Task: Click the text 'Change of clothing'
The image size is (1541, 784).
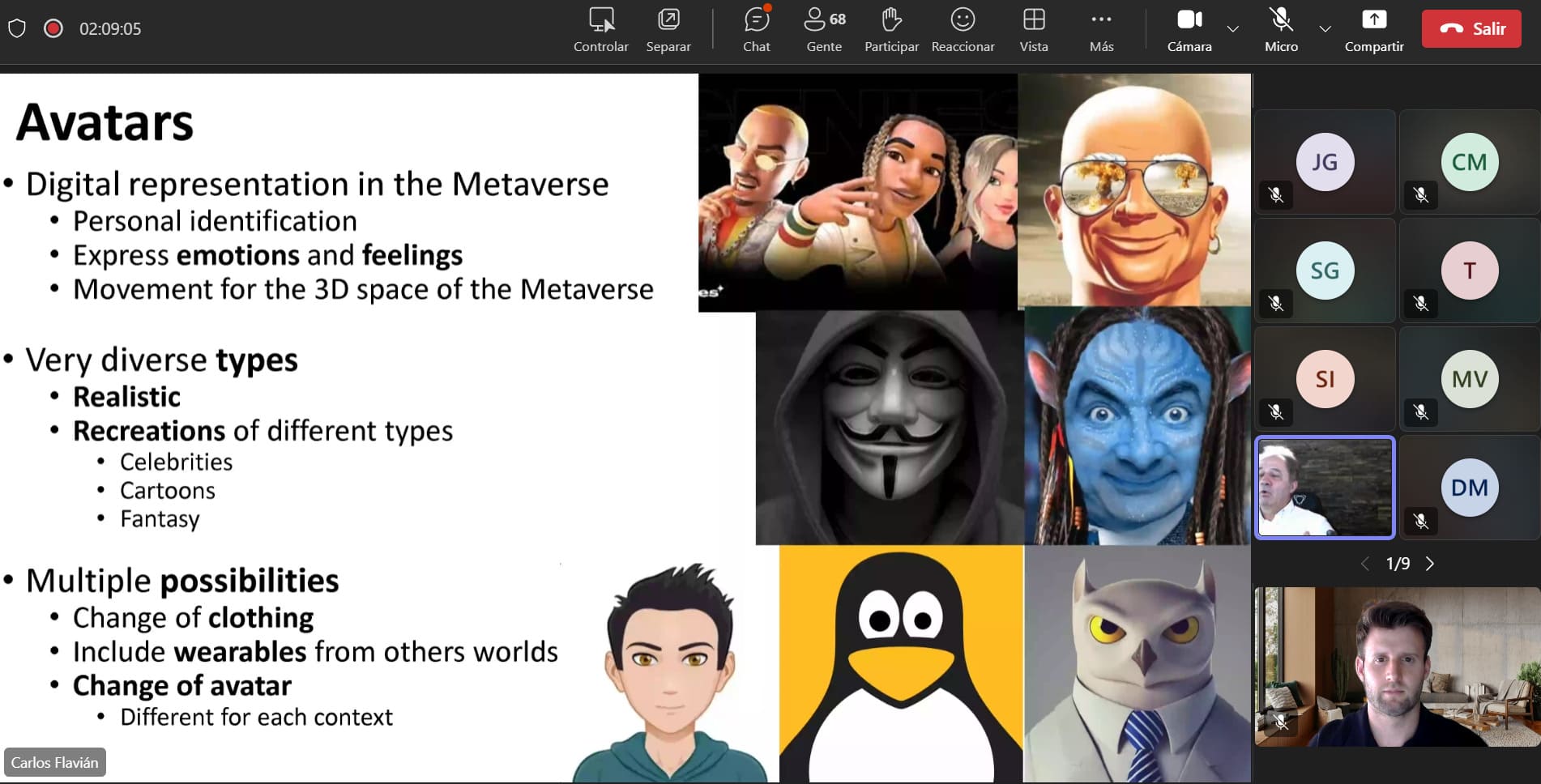Action: (x=193, y=618)
